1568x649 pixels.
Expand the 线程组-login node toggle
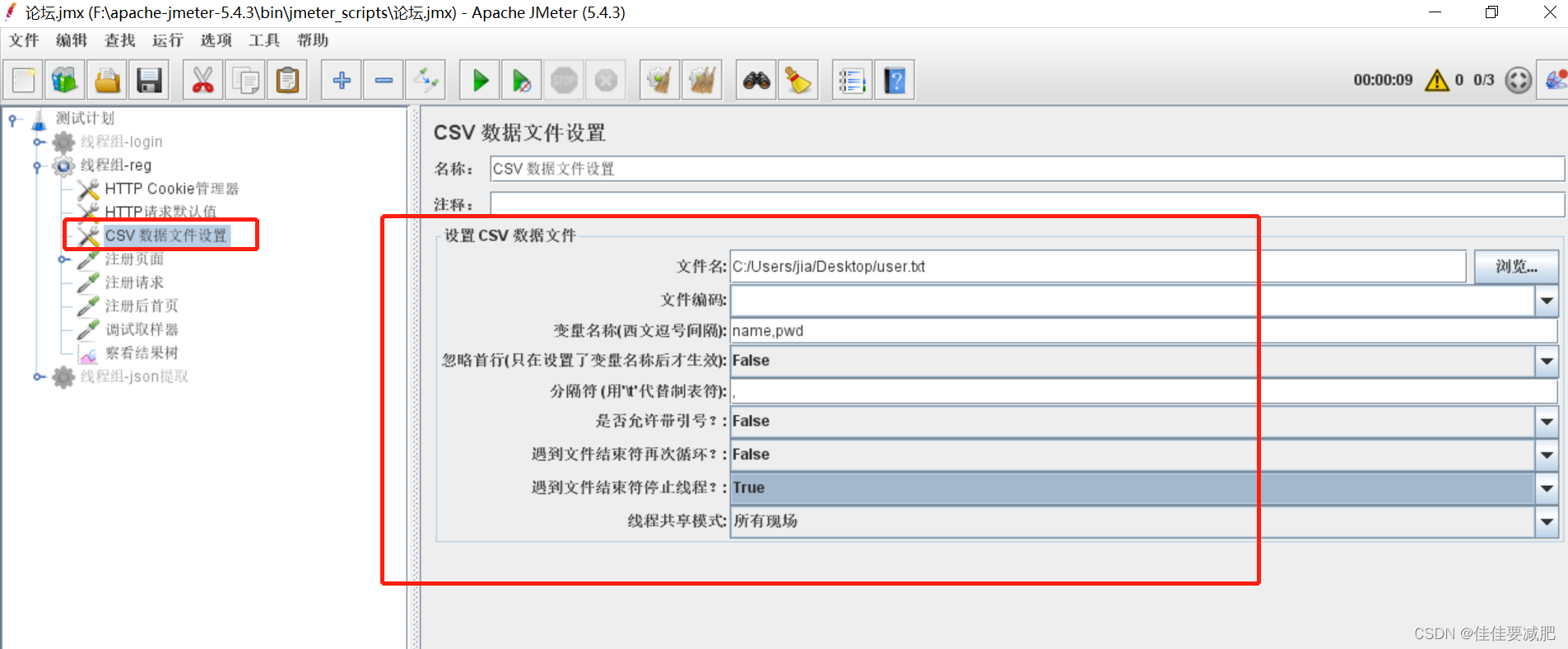pyautogui.click(x=39, y=142)
